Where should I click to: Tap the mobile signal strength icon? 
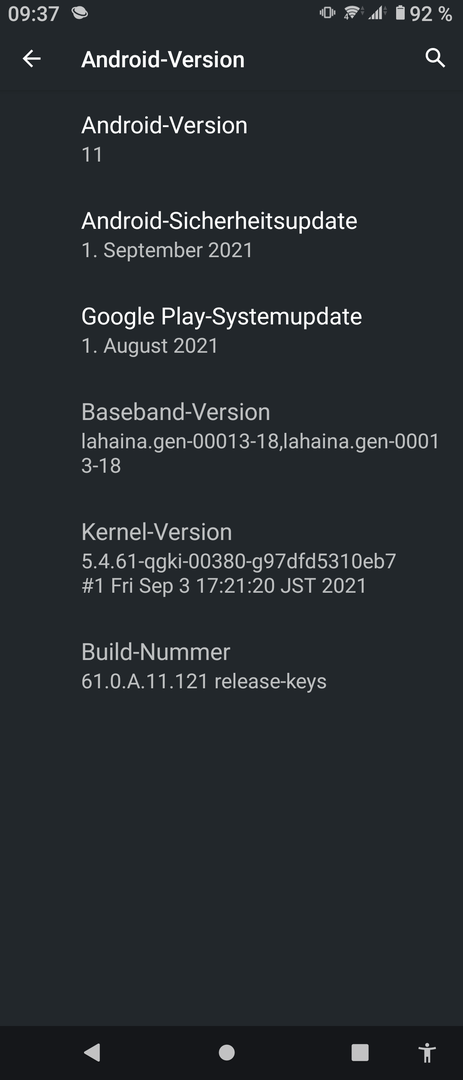coord(377,12)
